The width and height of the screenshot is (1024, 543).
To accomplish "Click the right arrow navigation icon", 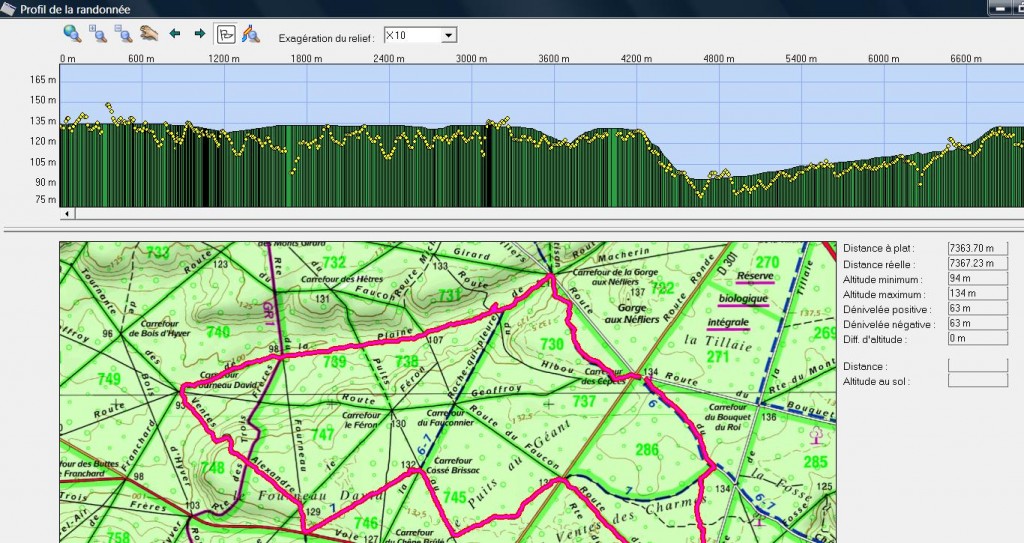I will (199, 34).
